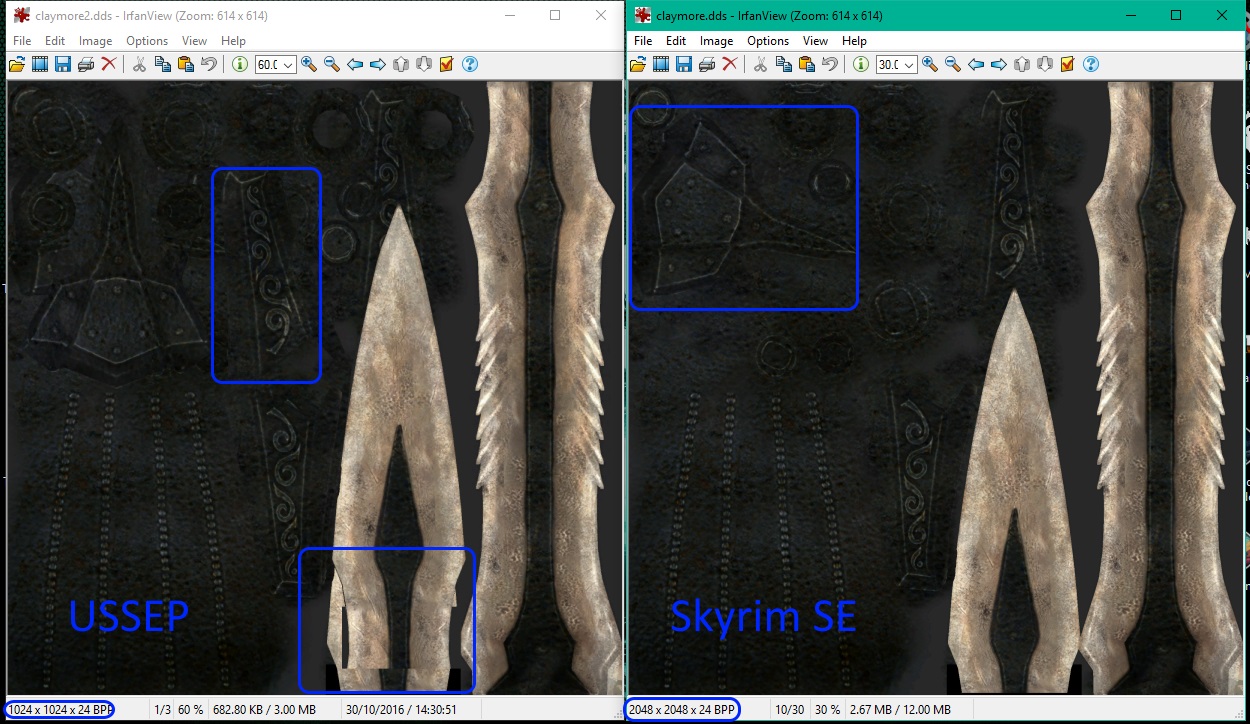The image size is (1250, 724).
Task: Click status bar entry "10/30"
Action: [x=788, y=709]
